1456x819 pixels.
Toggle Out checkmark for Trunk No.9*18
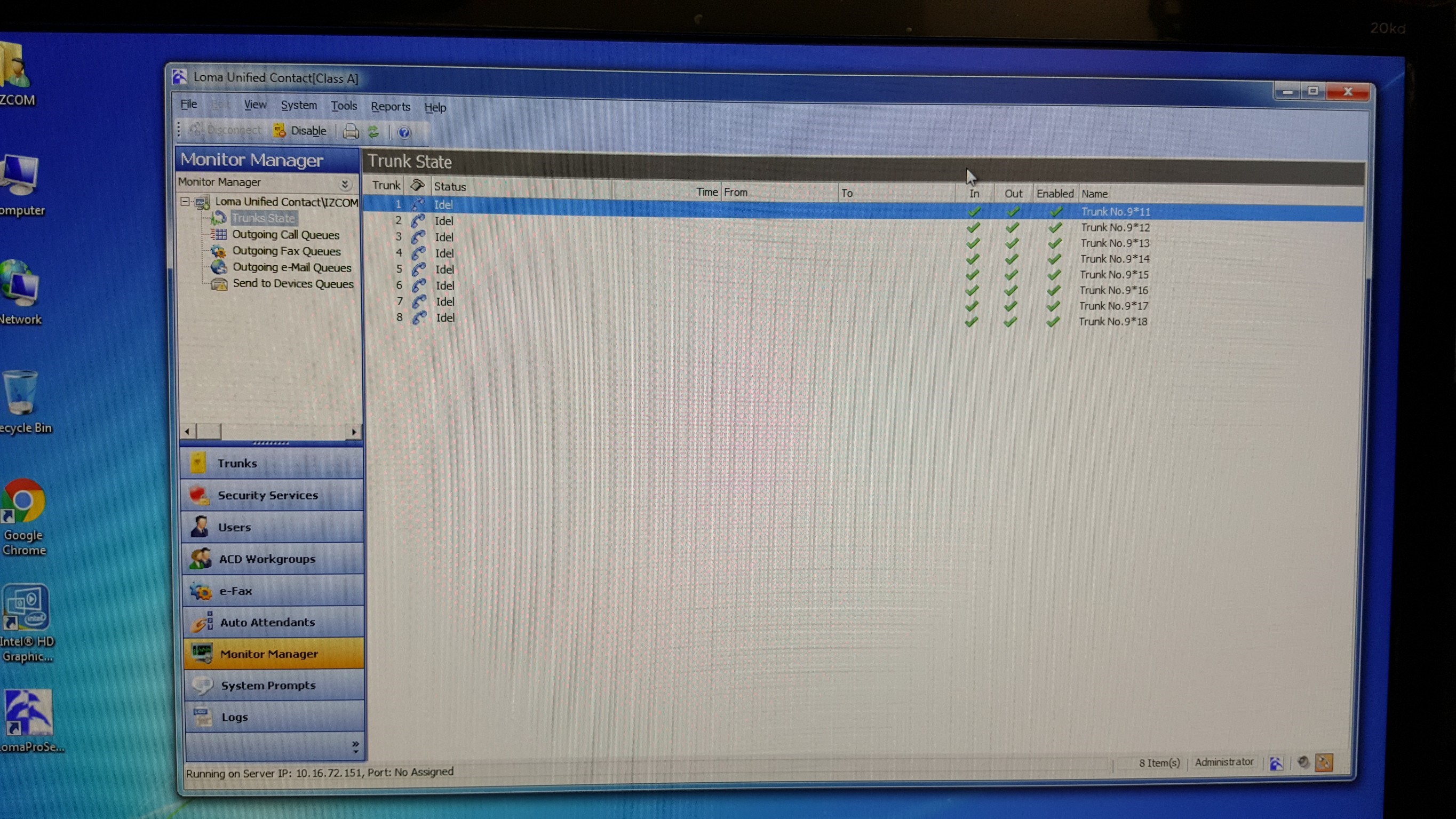point(1010,322)
